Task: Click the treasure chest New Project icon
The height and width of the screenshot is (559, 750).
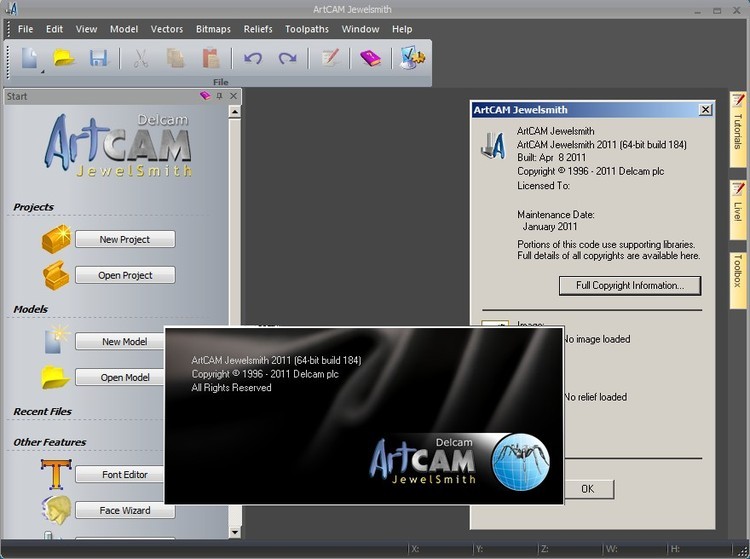Action: [56, 239]
